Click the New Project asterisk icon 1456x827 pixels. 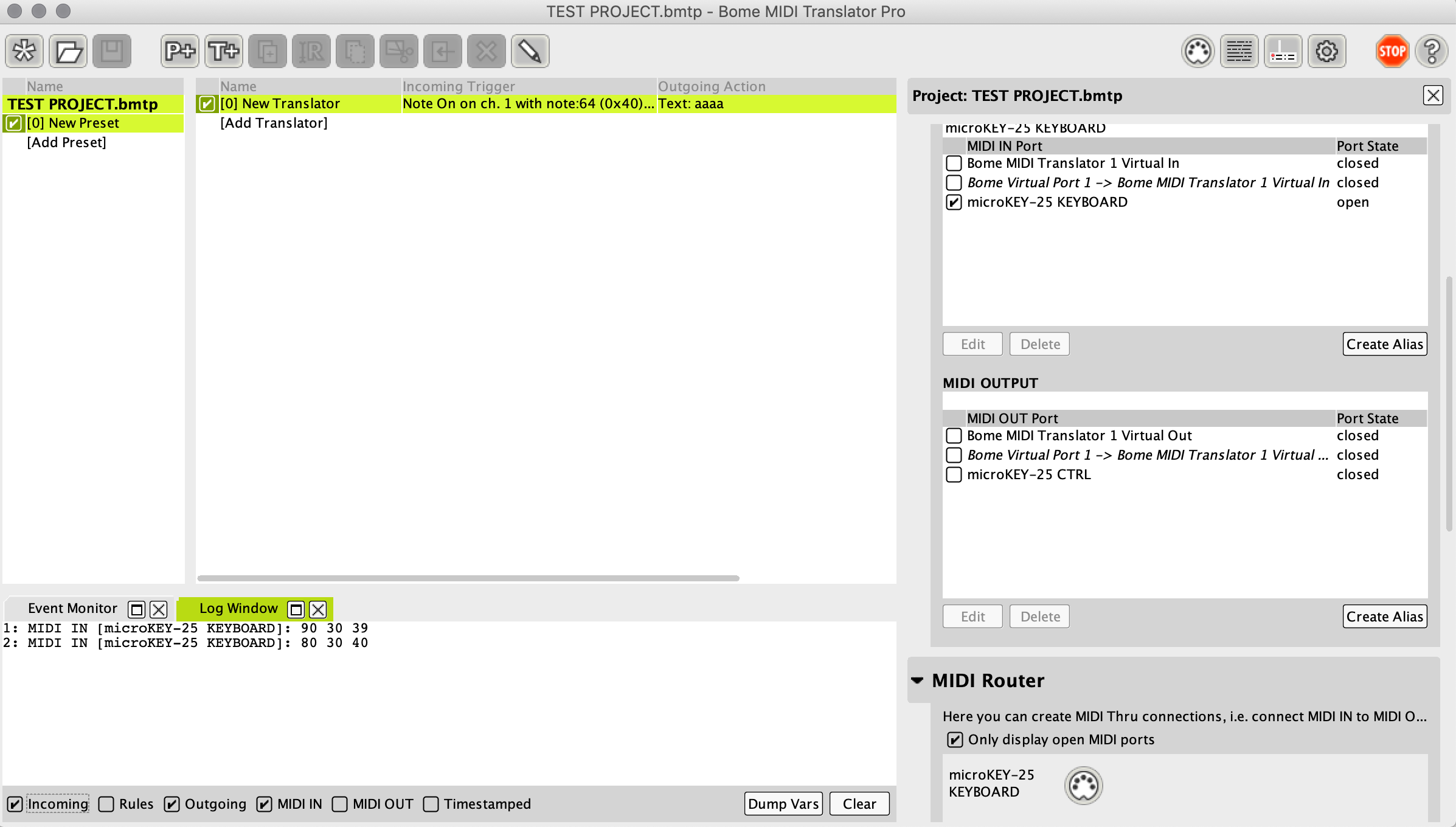click(24, 51)
